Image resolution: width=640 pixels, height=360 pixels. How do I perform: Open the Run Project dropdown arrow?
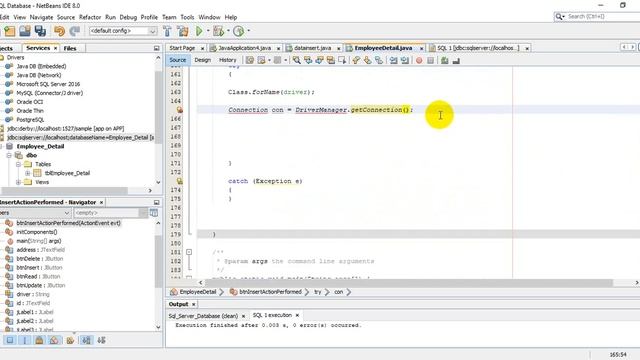tap(208, 31)
